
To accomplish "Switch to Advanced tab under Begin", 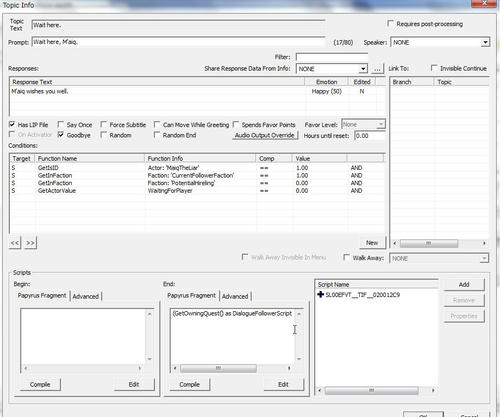I will (86, 296).
